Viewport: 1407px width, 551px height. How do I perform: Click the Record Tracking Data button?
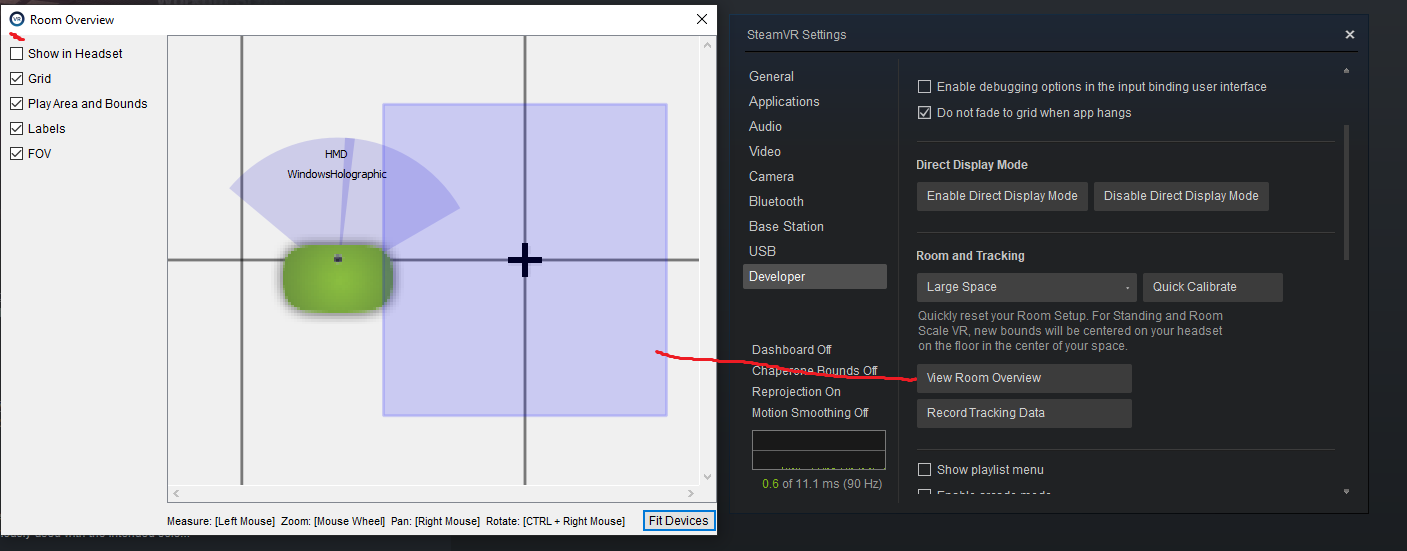pos(1024,413)
